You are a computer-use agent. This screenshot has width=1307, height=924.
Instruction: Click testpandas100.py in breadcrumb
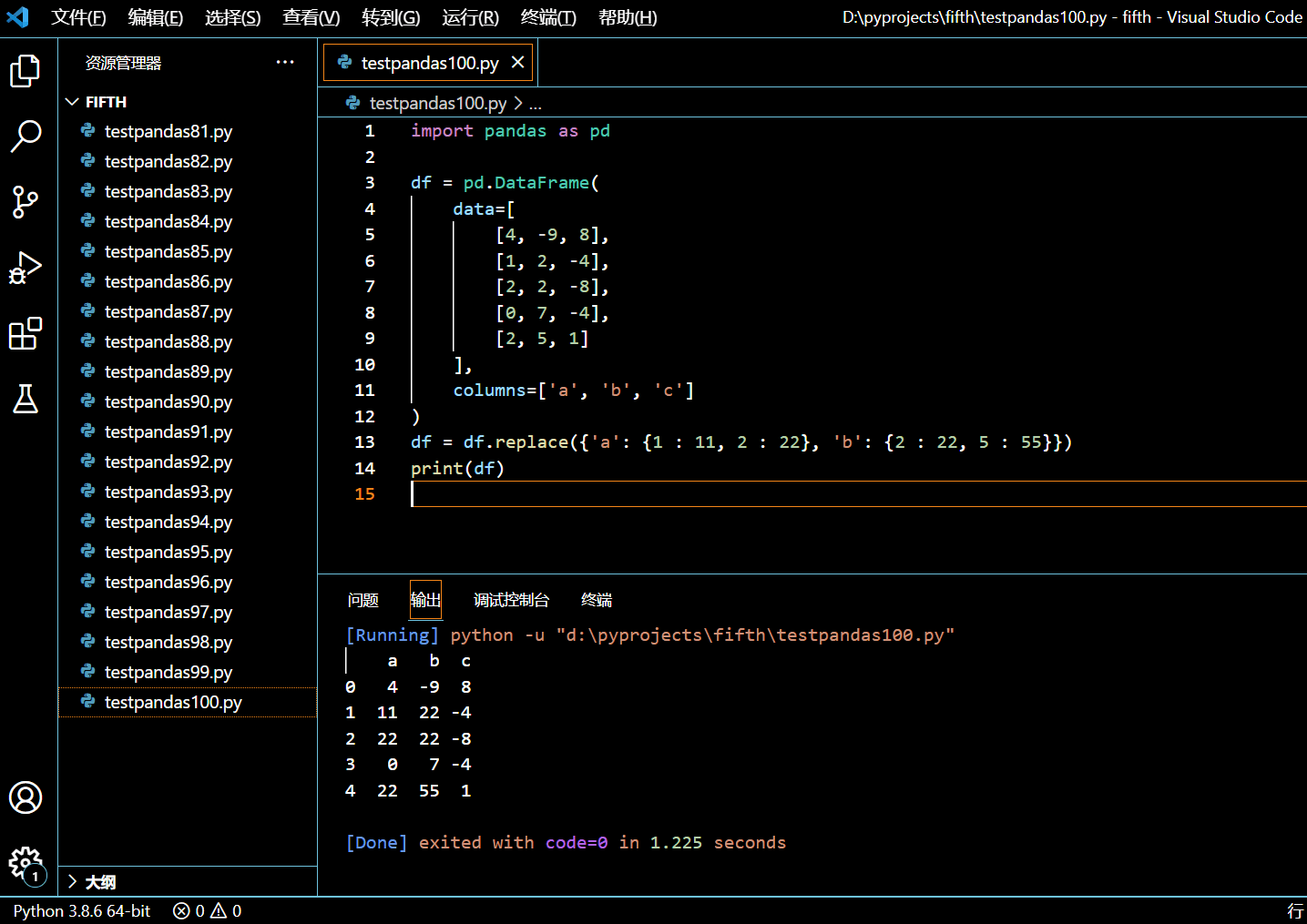[438, 103]
